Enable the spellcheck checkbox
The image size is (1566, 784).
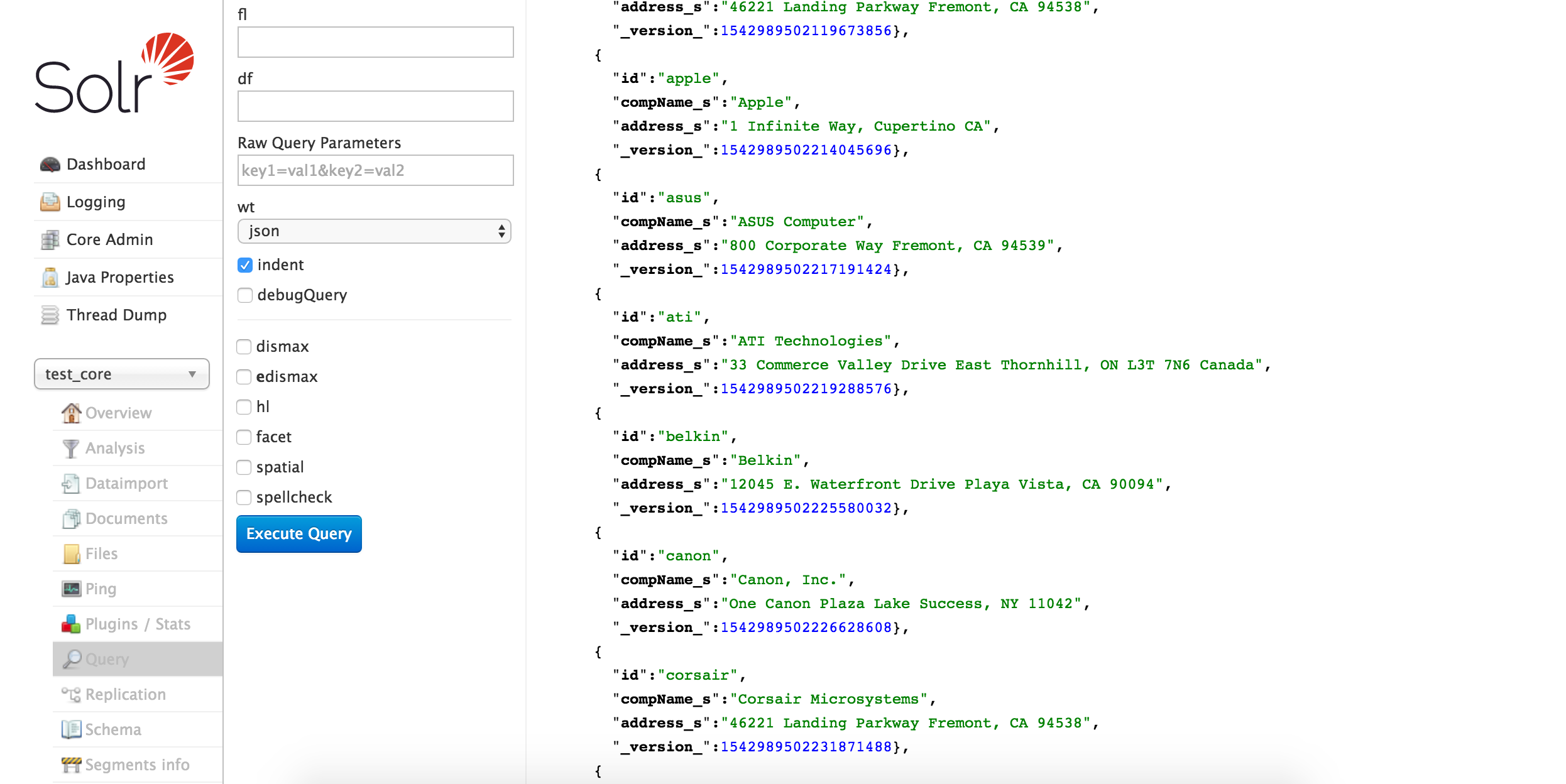pyautogui.click(x=244, y=498)
